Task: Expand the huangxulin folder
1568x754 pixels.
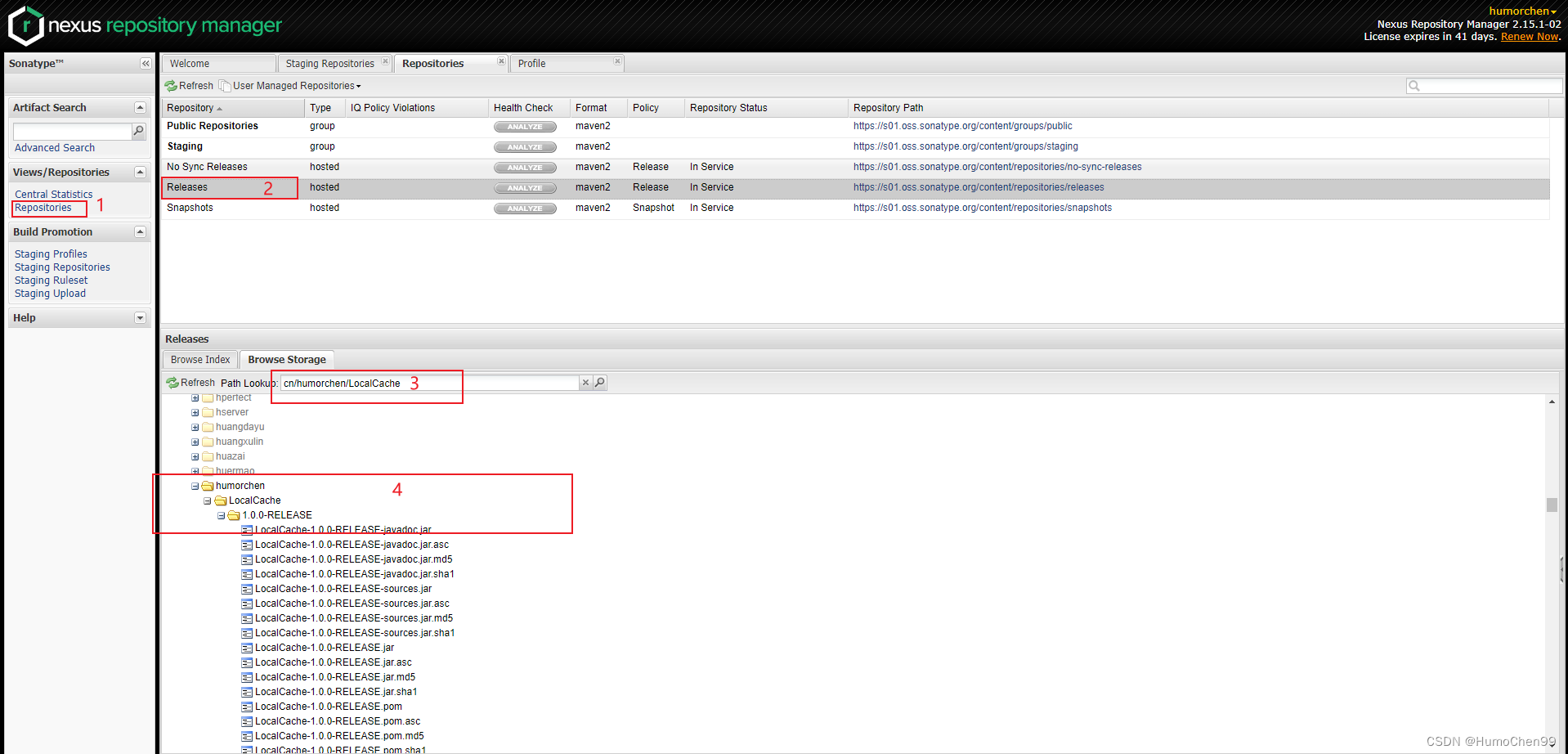Action: [195, 442]
